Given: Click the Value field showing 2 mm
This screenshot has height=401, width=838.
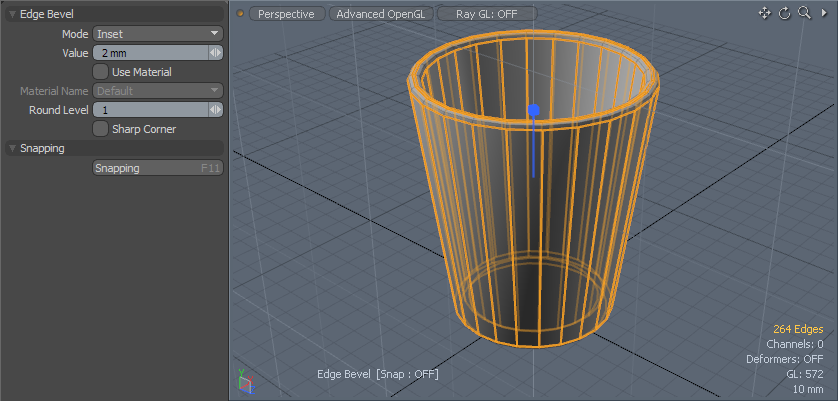Looking at the screenshot, I should click(150, 53).
